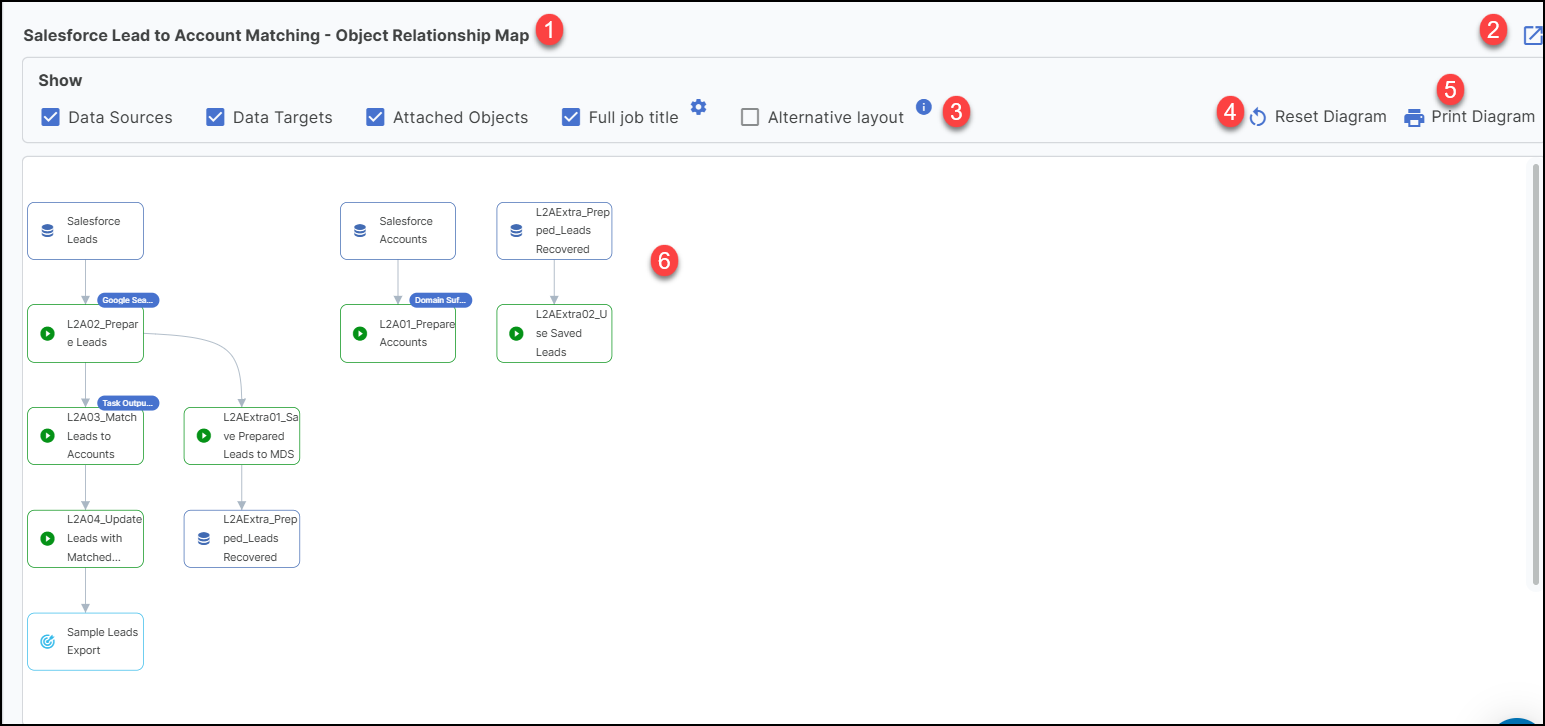Click the target icon in Sample Leads Export node
The height and width of the screenshot is (726, 1545).
tap(47, 642)
